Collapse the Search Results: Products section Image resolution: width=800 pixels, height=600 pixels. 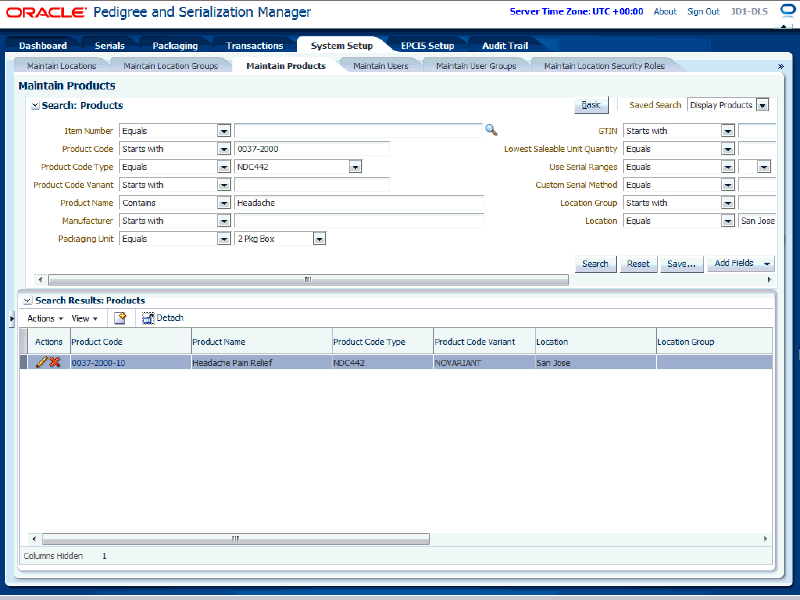[x=28, y=301]
